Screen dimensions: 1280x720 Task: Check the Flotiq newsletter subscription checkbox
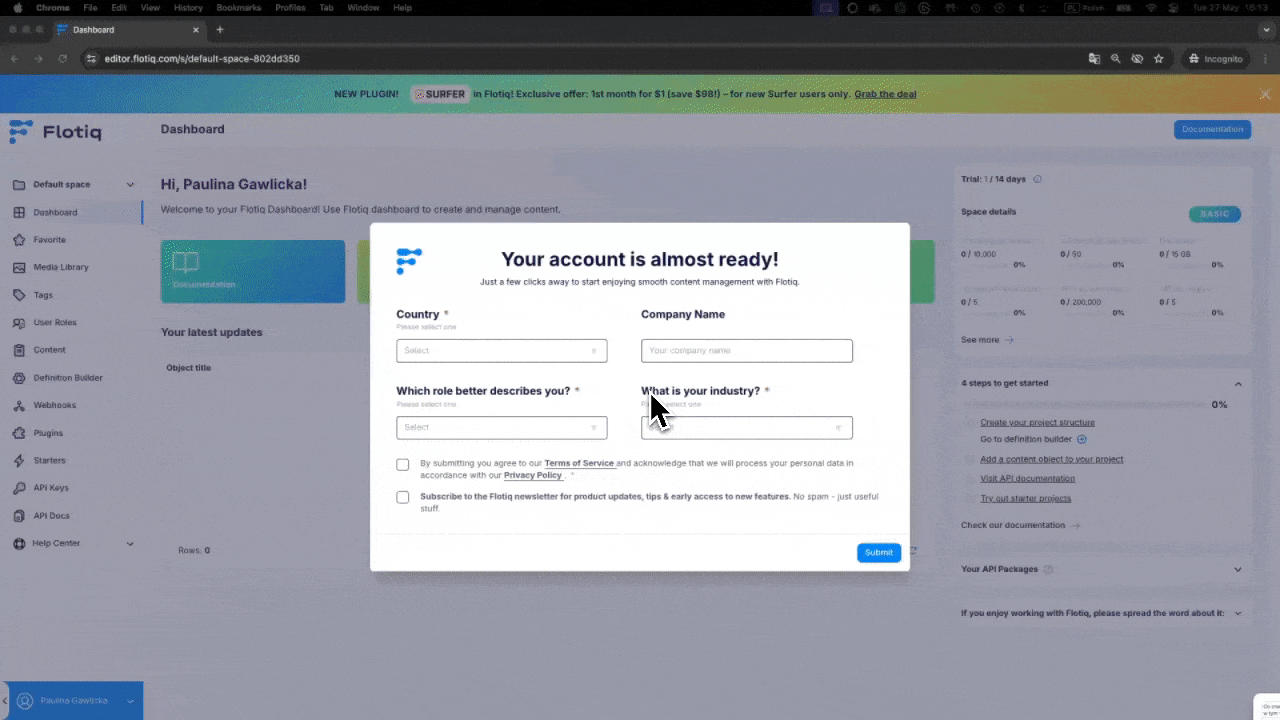pos(403,497)
